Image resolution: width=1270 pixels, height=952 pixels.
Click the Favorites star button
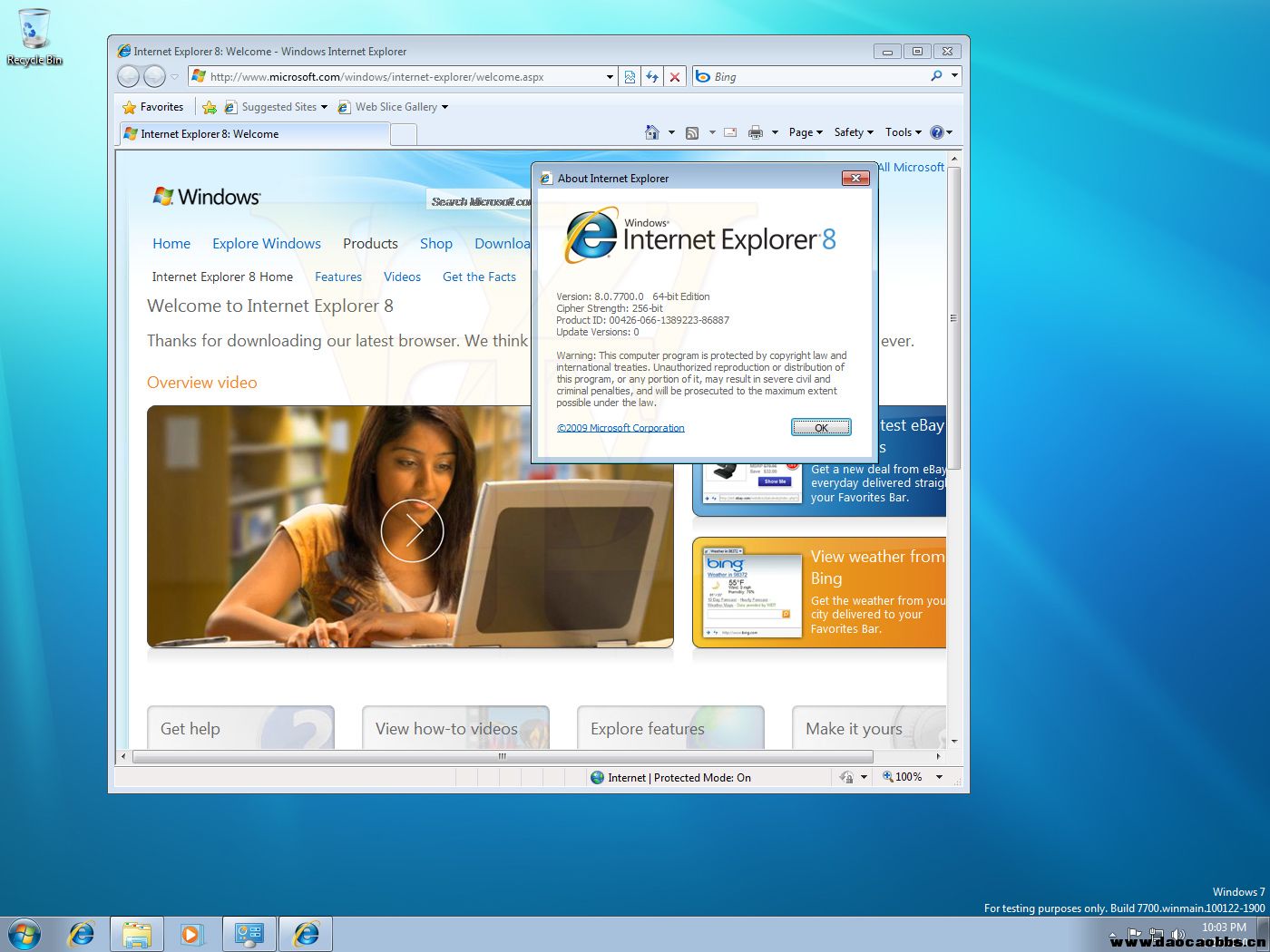153,107
